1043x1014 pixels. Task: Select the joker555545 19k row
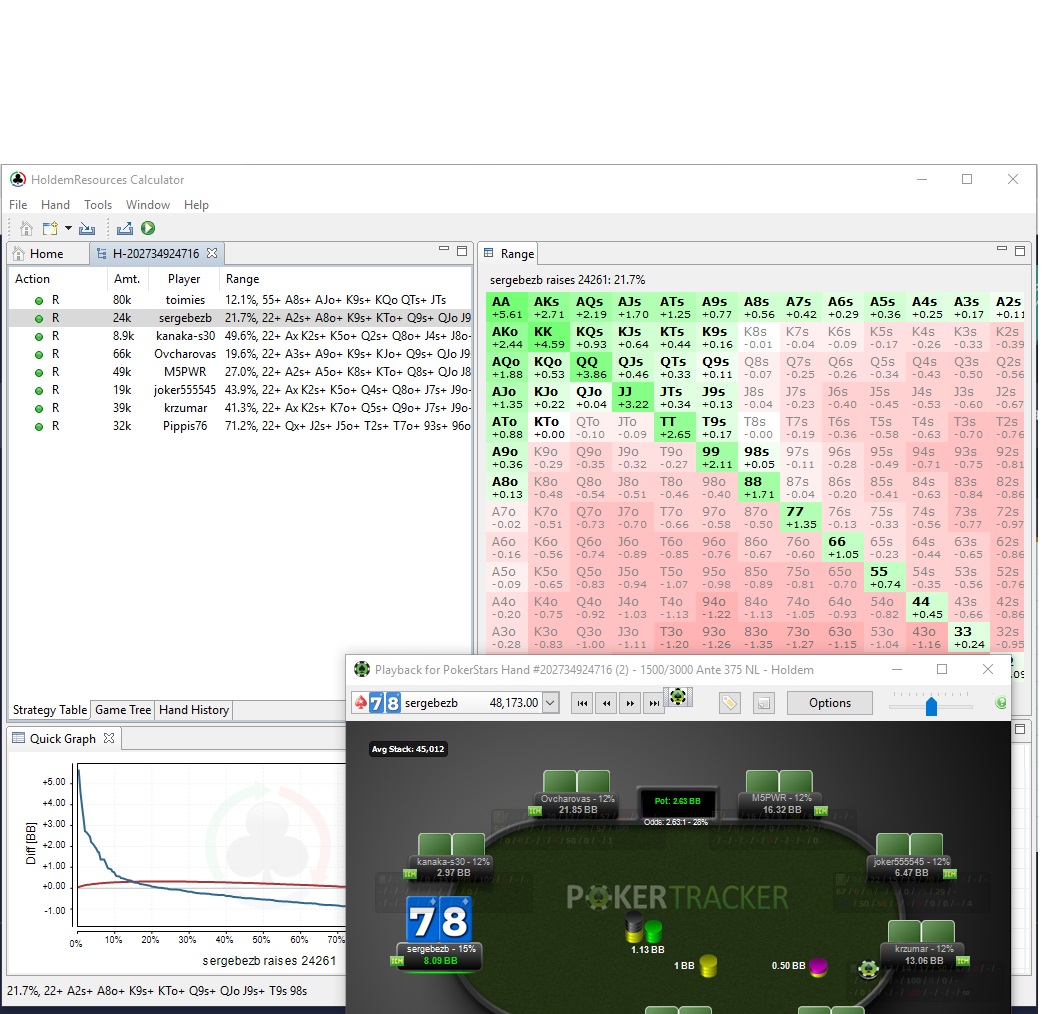[x=240, y=390]
